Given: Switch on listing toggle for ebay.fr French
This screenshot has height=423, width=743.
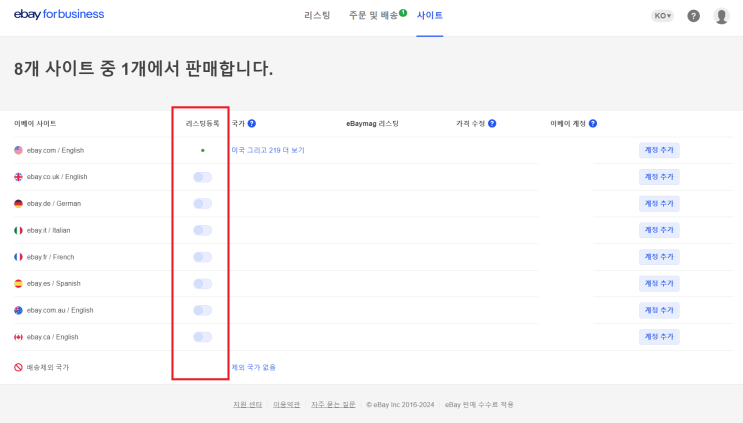Looking at the screenshot, I should point(202,257).
